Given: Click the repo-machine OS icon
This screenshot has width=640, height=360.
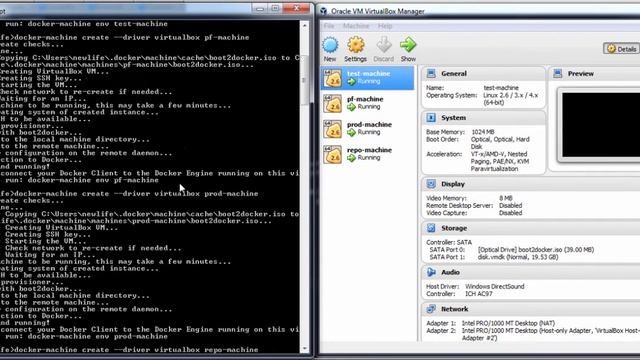Looking at the screenshot, I should click(333, 155).
